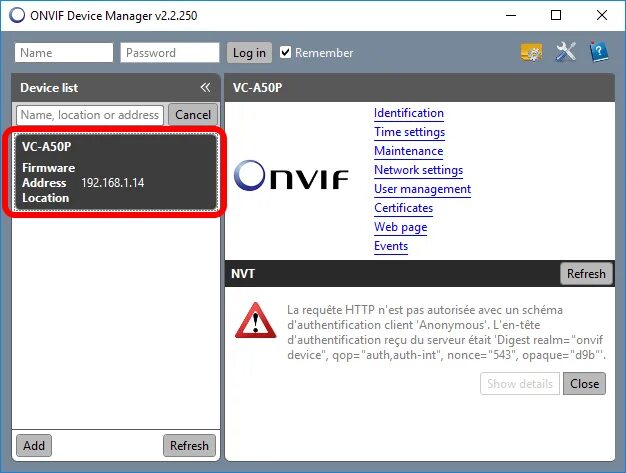
Task: Open the wrench and screwdriver tools icon
Action: [566, 52]
